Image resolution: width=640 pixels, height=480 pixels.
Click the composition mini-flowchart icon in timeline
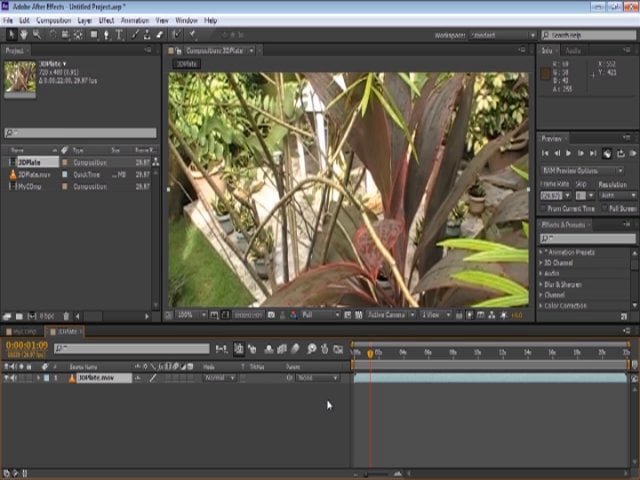coord(221,349)
